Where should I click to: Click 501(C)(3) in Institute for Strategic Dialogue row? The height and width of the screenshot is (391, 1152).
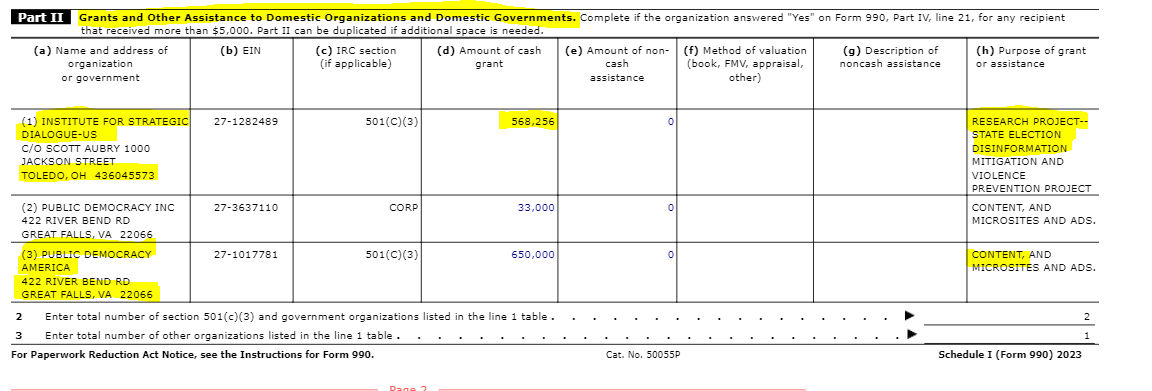(x=392, y=121)
